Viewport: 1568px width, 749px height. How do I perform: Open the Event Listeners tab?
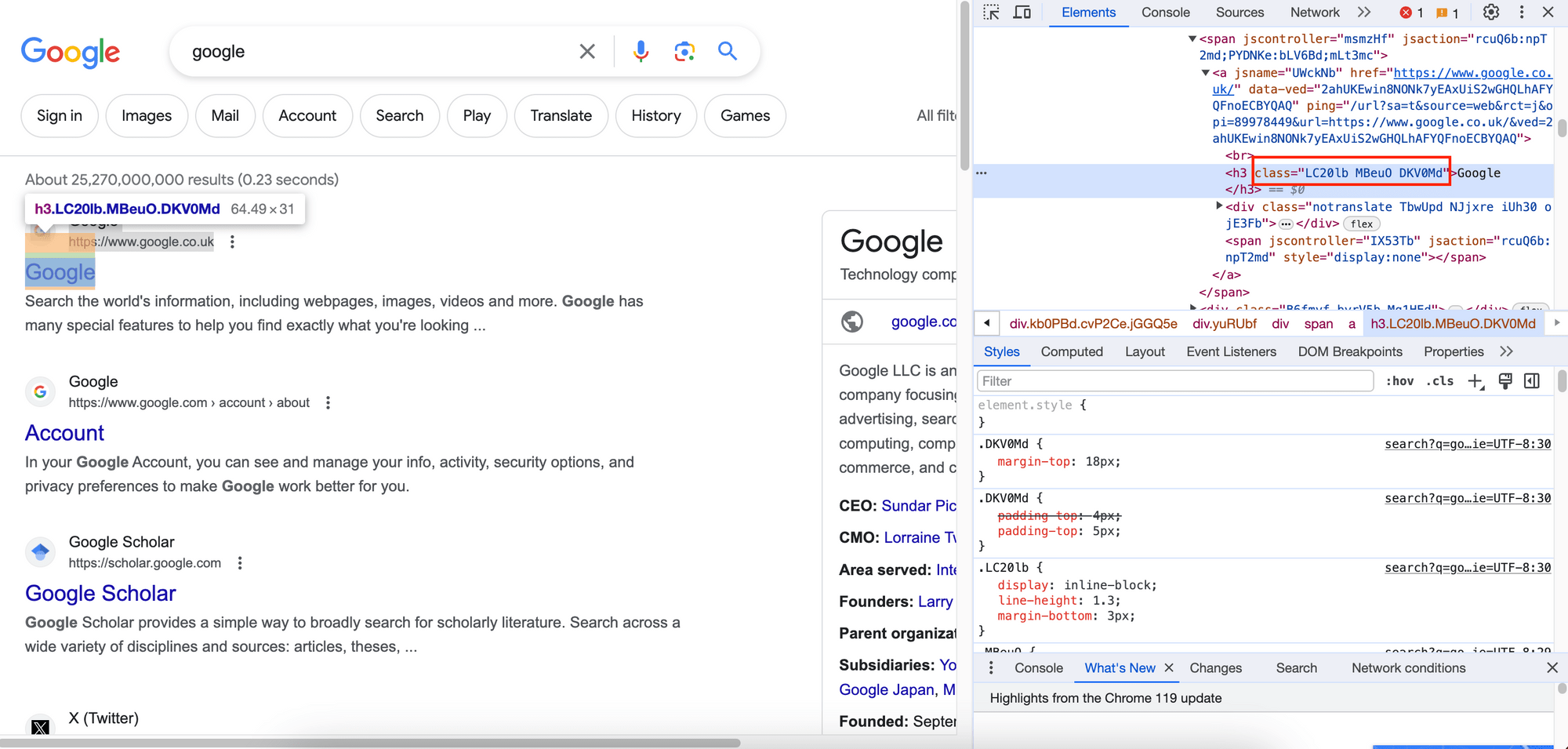point(1231,352)
